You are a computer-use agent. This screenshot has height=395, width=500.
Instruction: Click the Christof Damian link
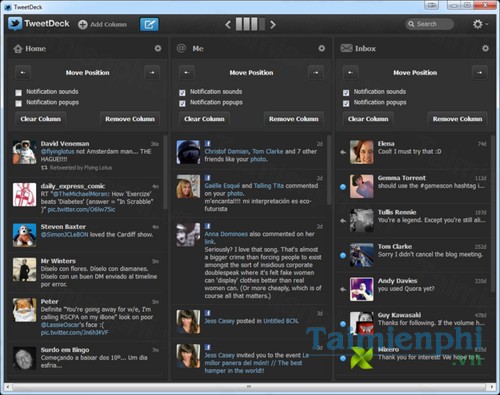pyautogui.click(x=227, y=152)
